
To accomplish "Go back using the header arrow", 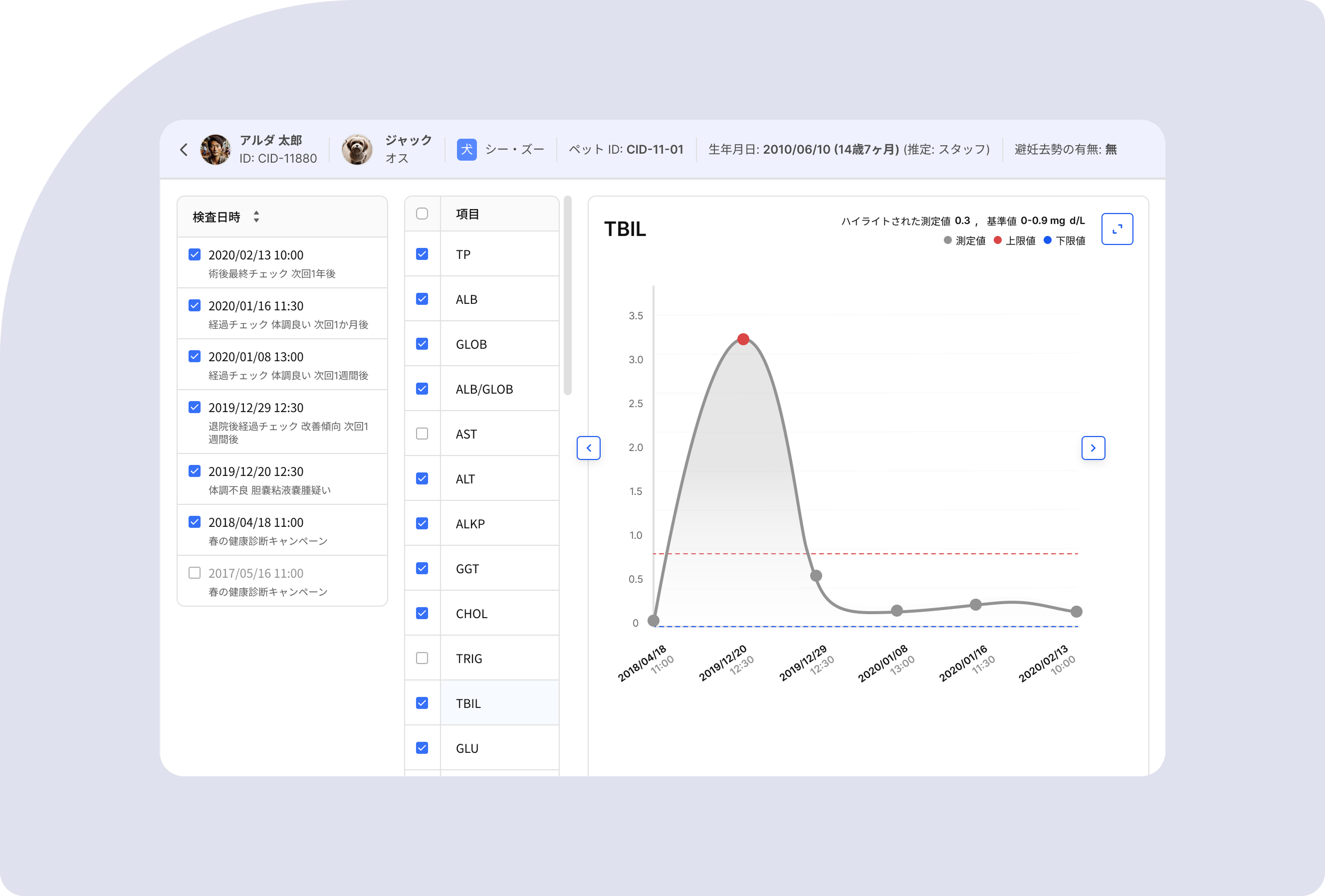I will click(x=184, y=149).
